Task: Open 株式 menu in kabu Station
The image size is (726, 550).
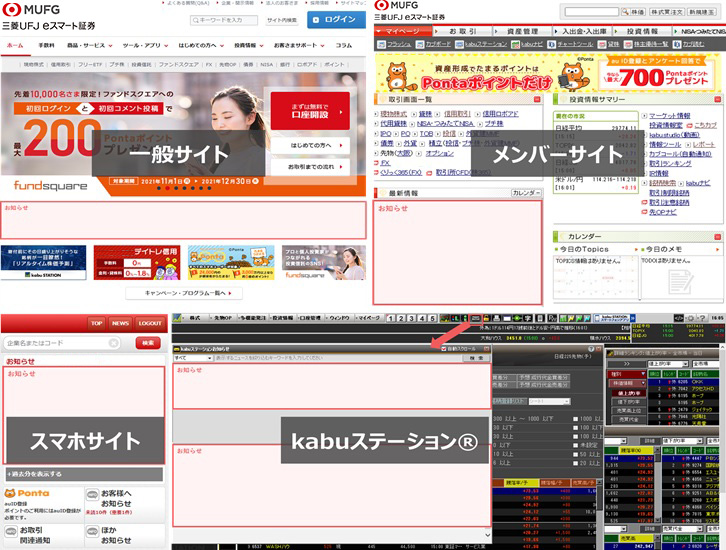Action: [x=195, y=318]
